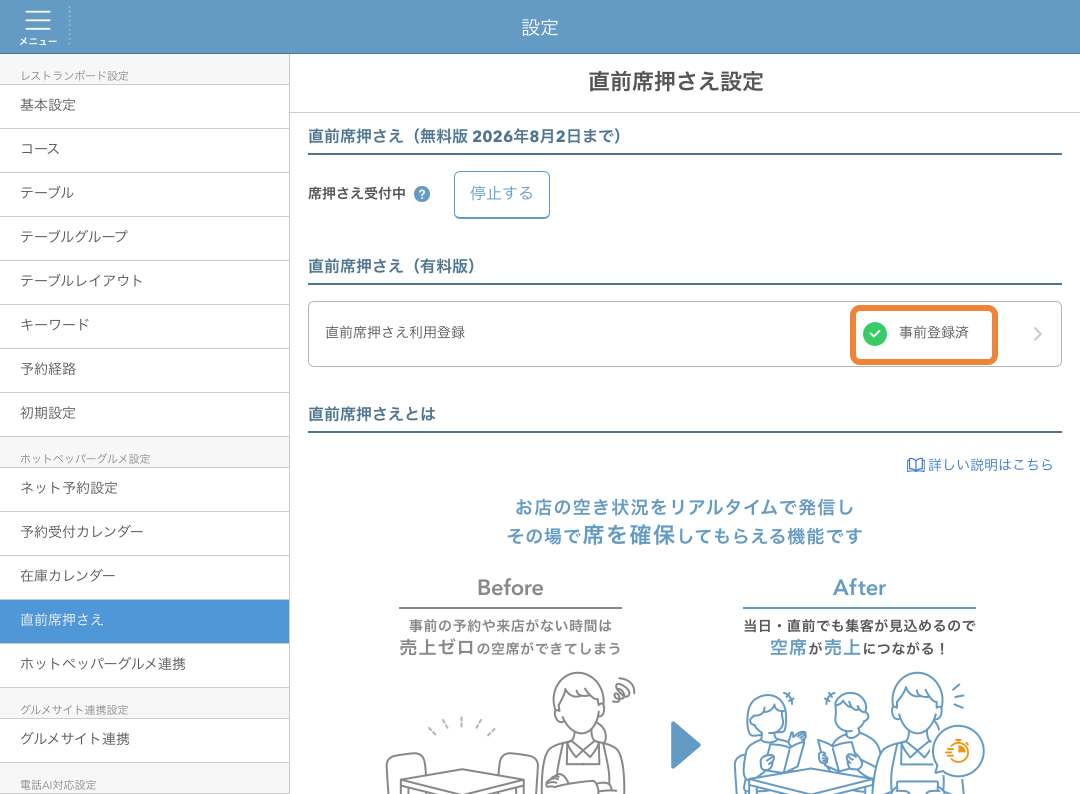
Task: Click the highlighted 事前登録済 status badge
Action: pos(922,334)
